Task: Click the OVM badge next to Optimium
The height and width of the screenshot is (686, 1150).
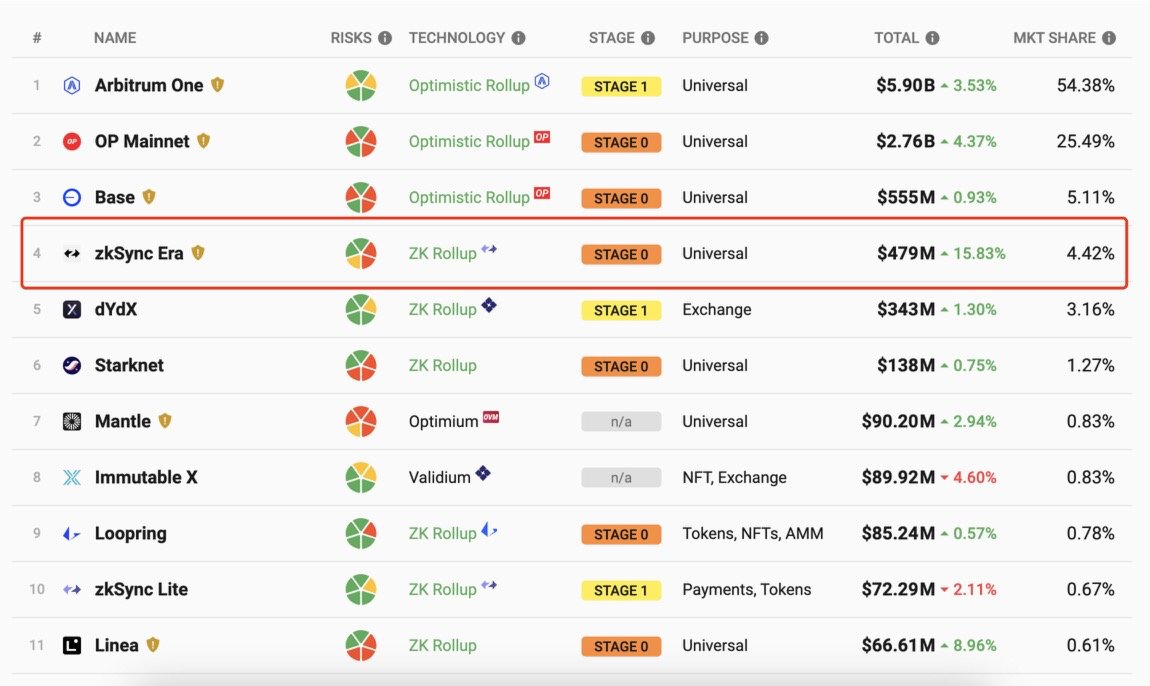Action: point(491,417)
